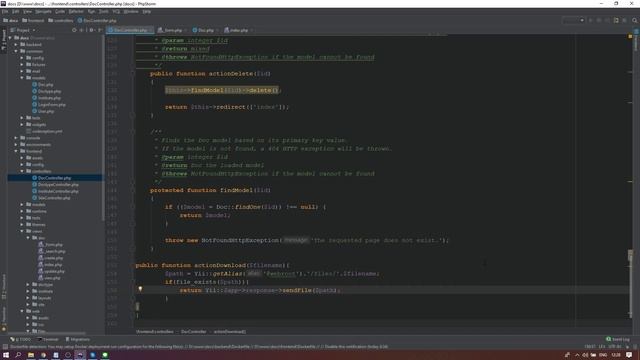
Task: Open LoginForm.php in the project tree
Action: click(x=49, y=104)
